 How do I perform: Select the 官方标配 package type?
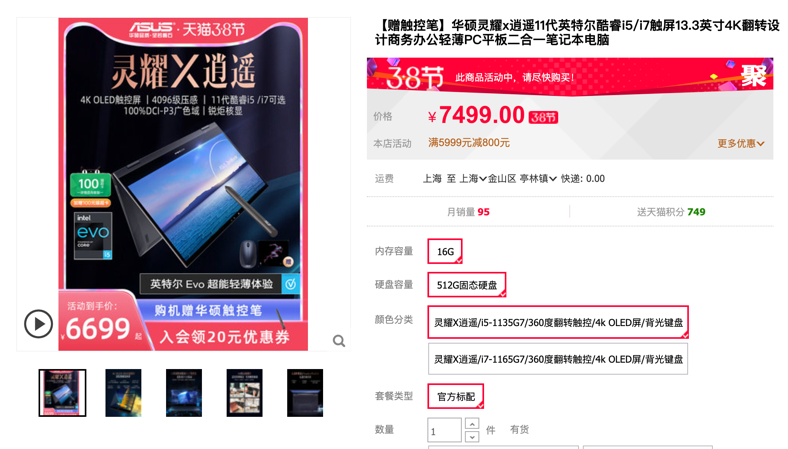pos(455,396)
